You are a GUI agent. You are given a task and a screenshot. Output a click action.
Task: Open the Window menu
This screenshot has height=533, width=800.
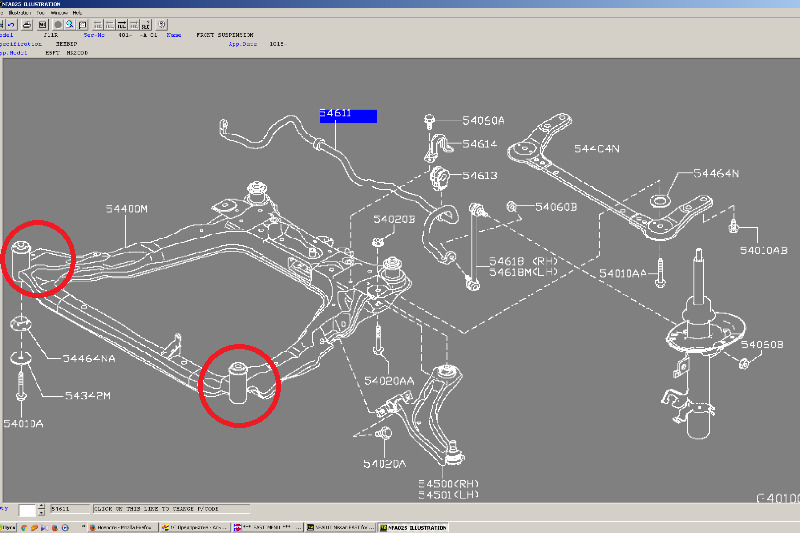coord(59,12)
